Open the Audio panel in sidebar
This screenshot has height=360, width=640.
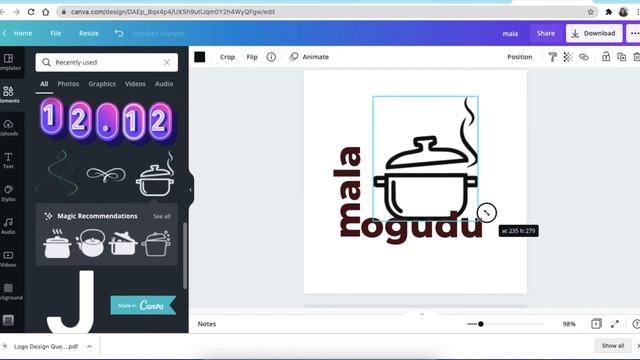pos(9,226)
